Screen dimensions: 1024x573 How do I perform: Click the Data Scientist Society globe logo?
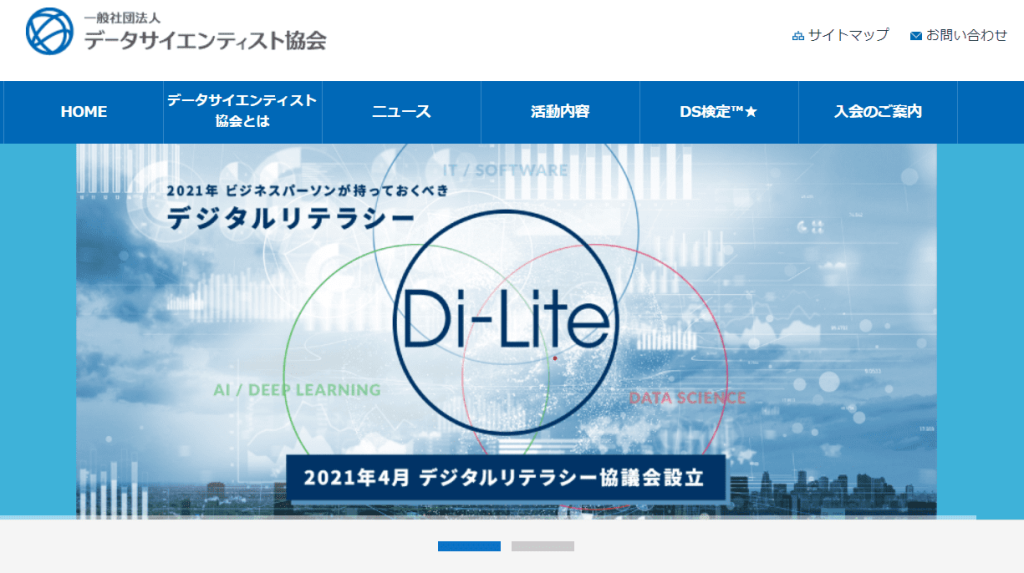[50, 31]
